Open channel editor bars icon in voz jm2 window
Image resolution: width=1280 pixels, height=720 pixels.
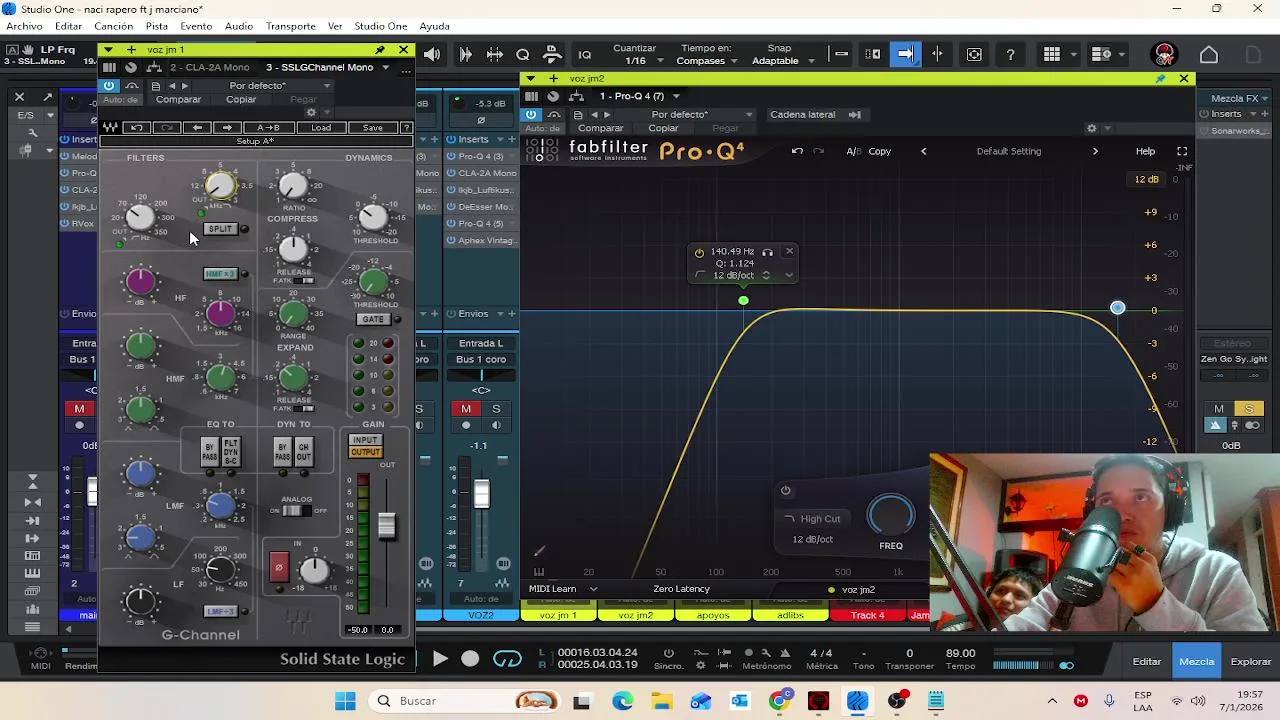click(x=532, y=96)
